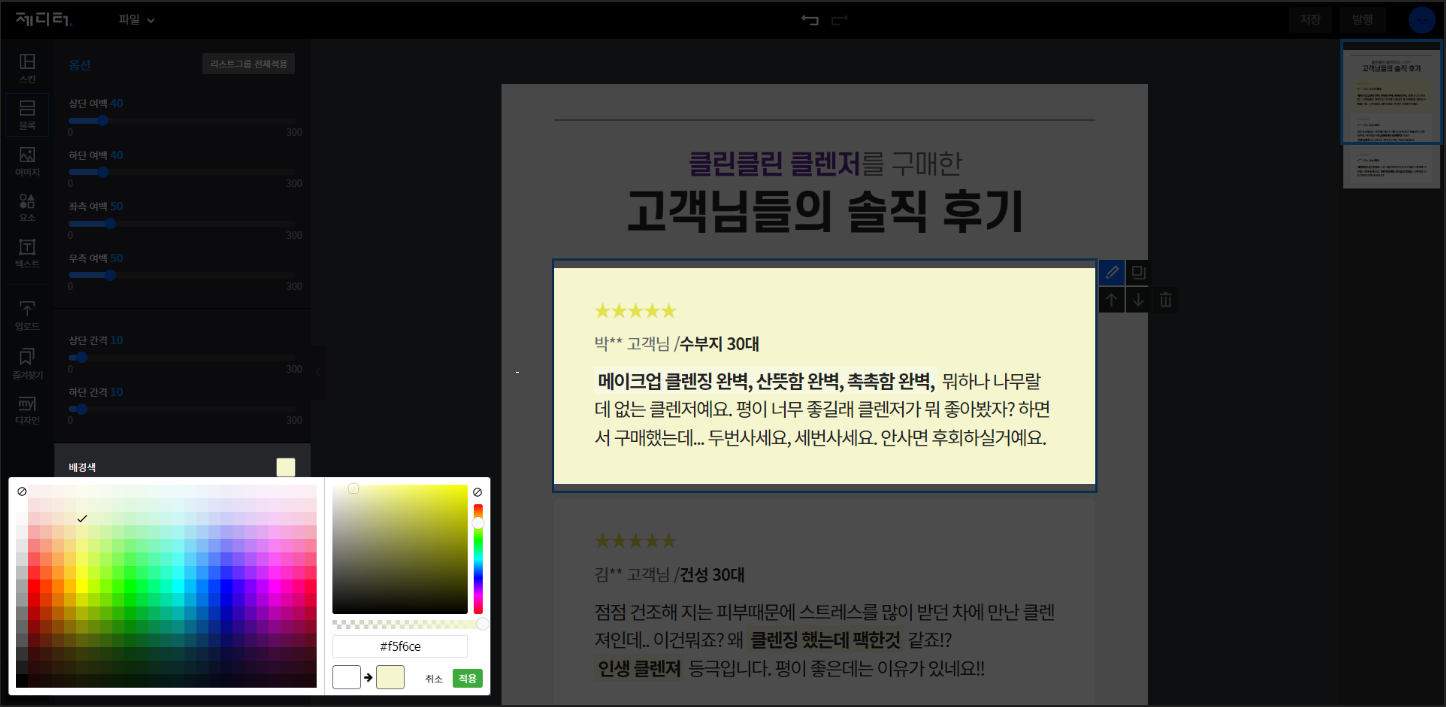
Task: Adjust the 우측 여백 (right margin) slider
Action: (181, 275)
